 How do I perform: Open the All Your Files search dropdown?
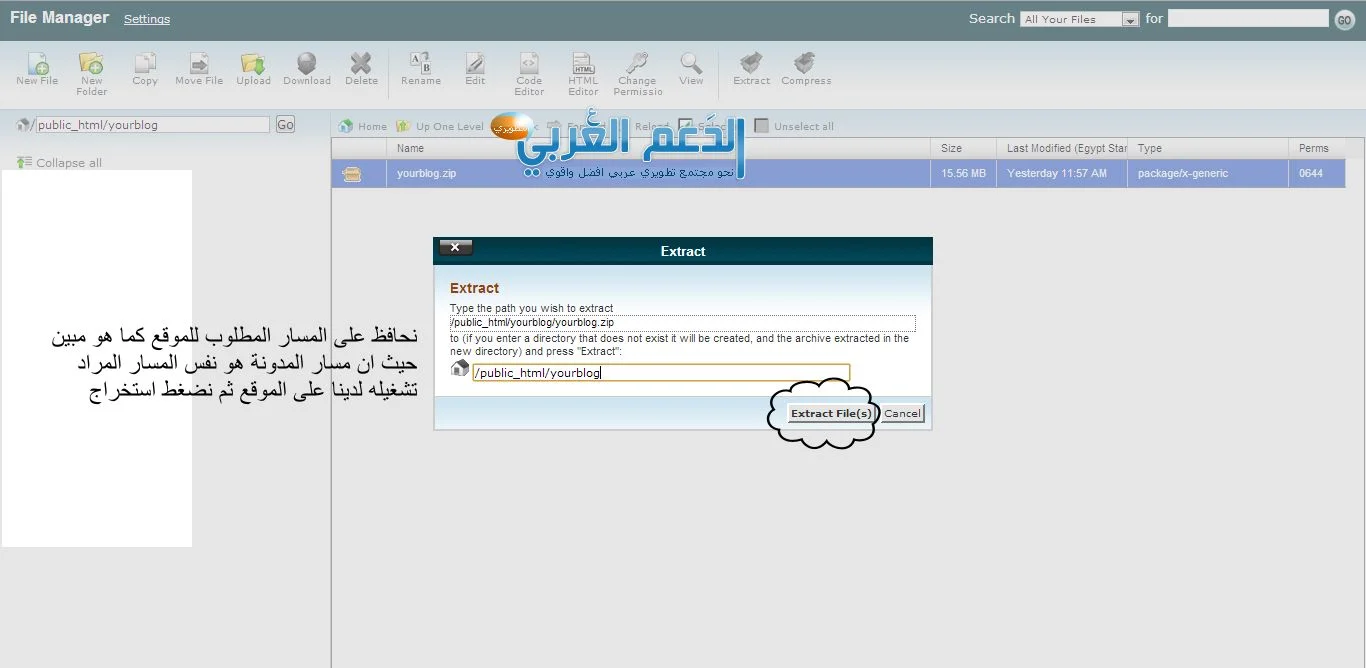(1079, 19)
